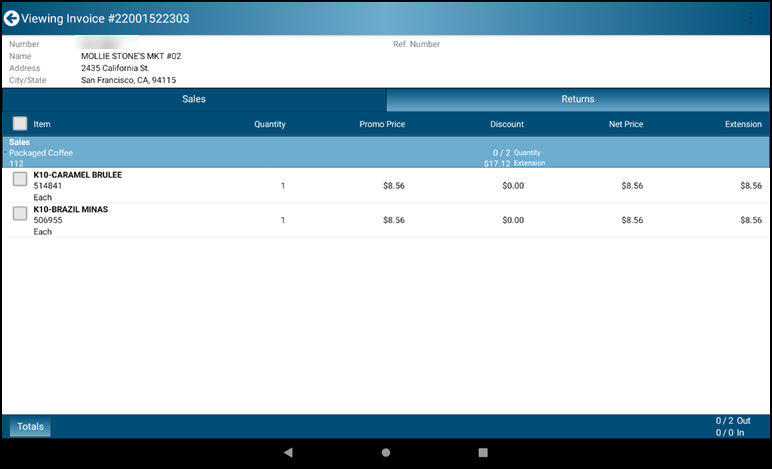Select the Net Price column header

(x=626, y=124)
